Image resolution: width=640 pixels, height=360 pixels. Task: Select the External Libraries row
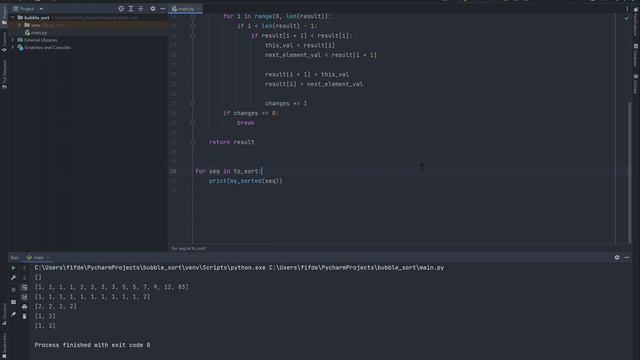point(88,40)
